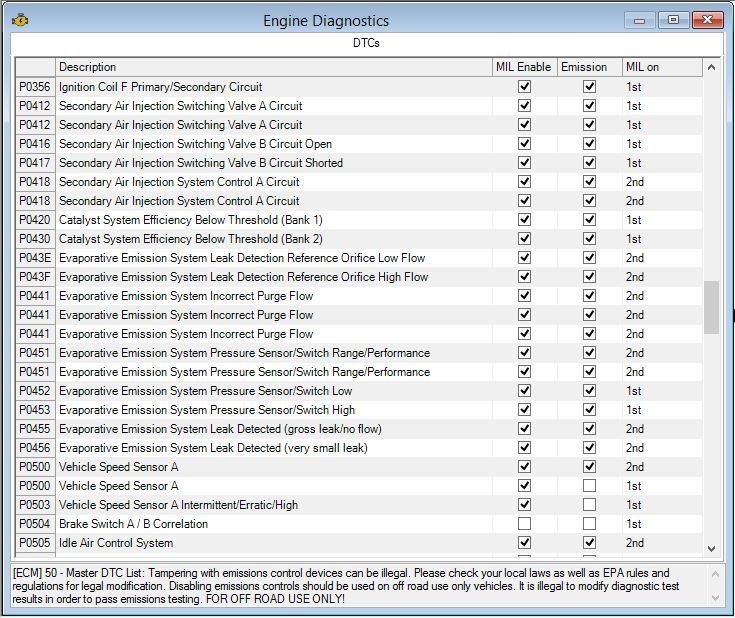Screen dimensions: 735x618
Task: Select the P0453 code cell
Action: (35, 410)
